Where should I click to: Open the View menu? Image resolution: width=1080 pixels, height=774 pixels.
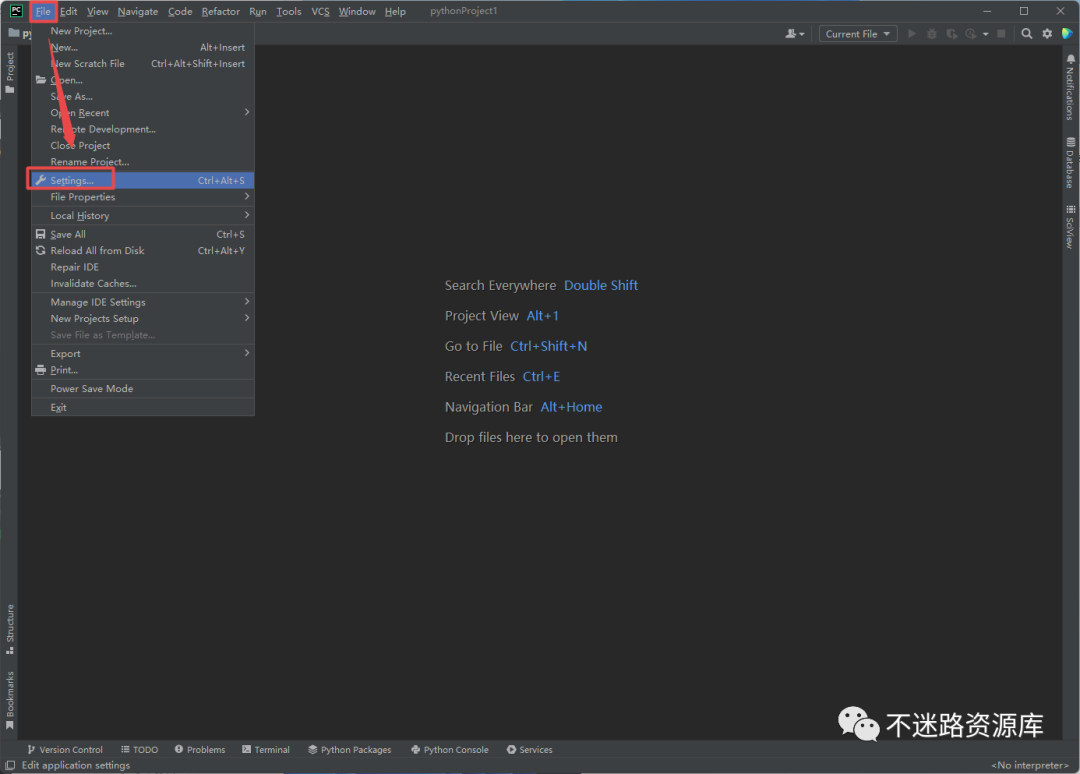pos(97,12)
